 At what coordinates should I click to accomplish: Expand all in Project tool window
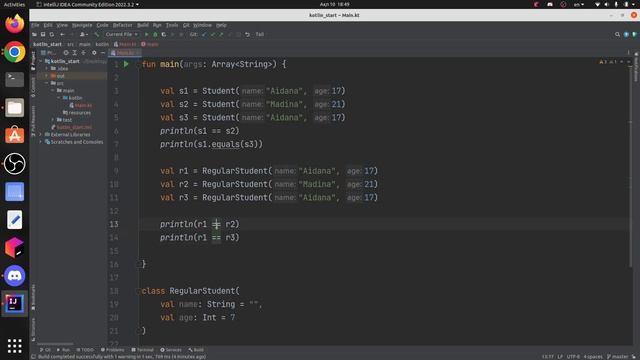tap(75, 53)
